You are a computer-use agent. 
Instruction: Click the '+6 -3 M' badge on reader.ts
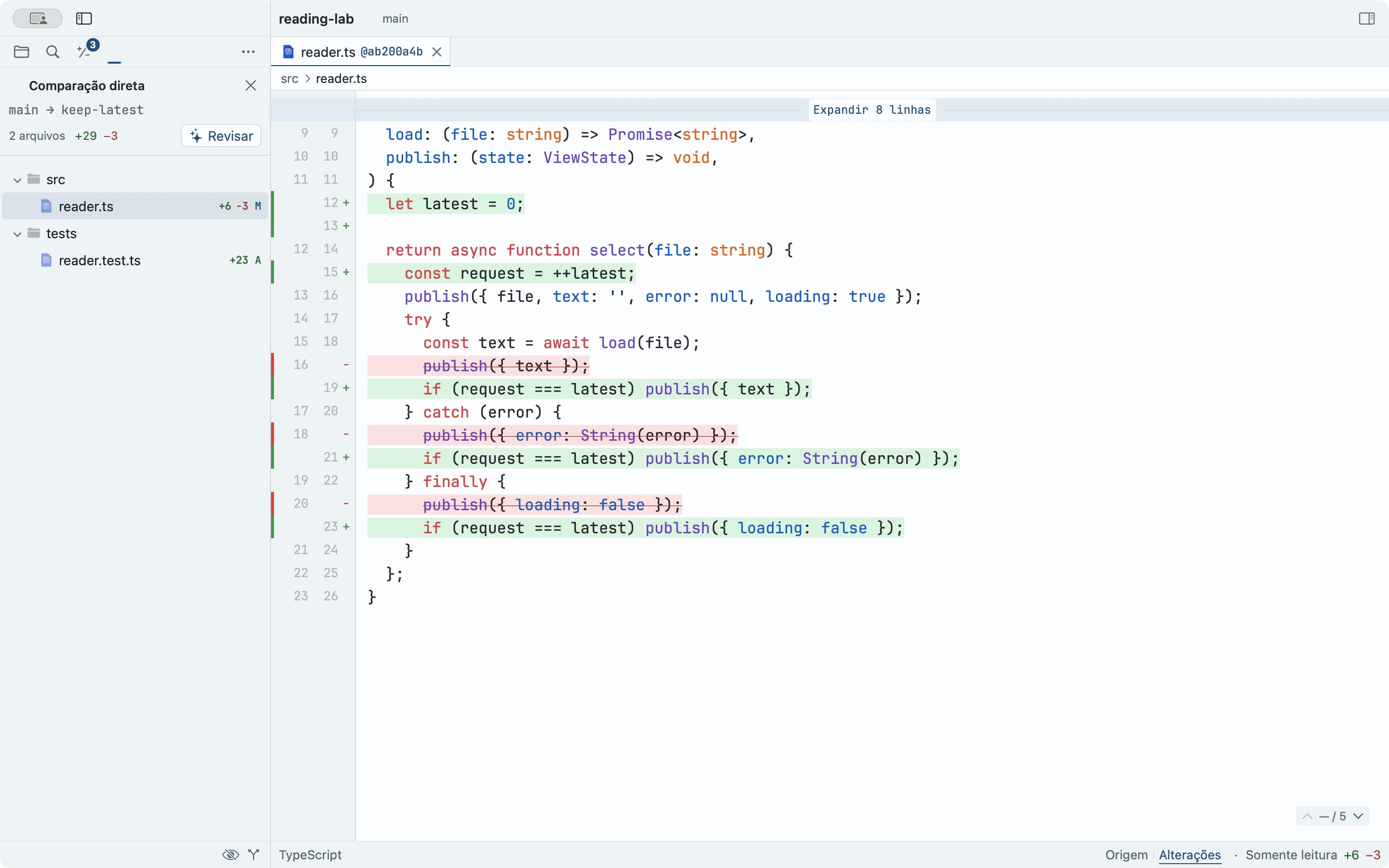point(240,206)
